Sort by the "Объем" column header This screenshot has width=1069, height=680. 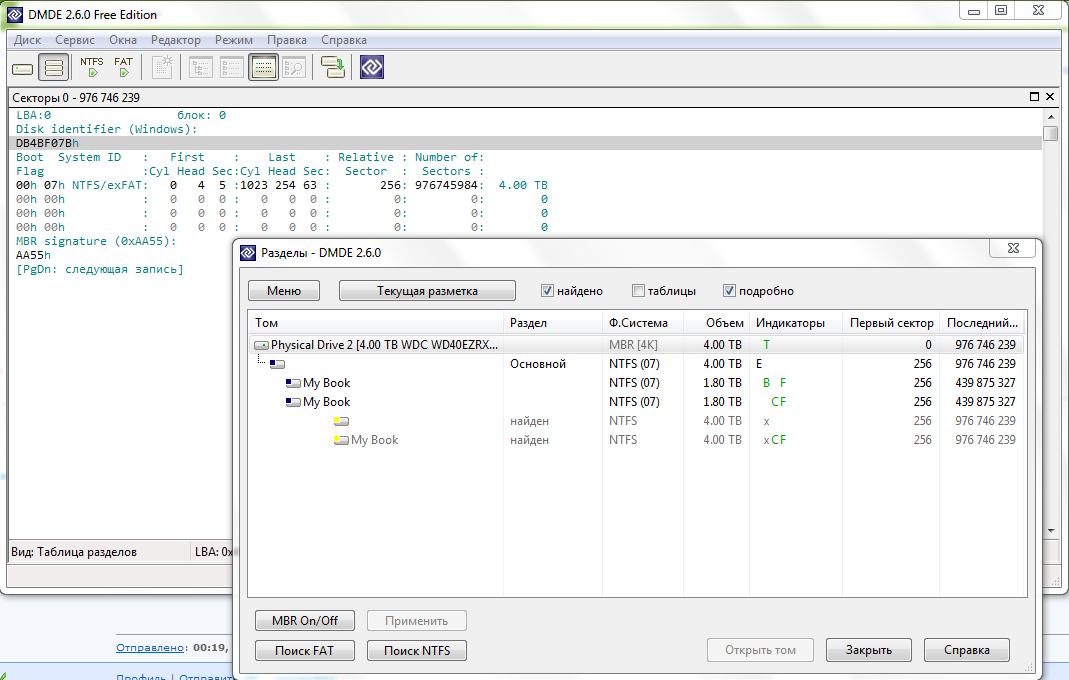[724, 323]
